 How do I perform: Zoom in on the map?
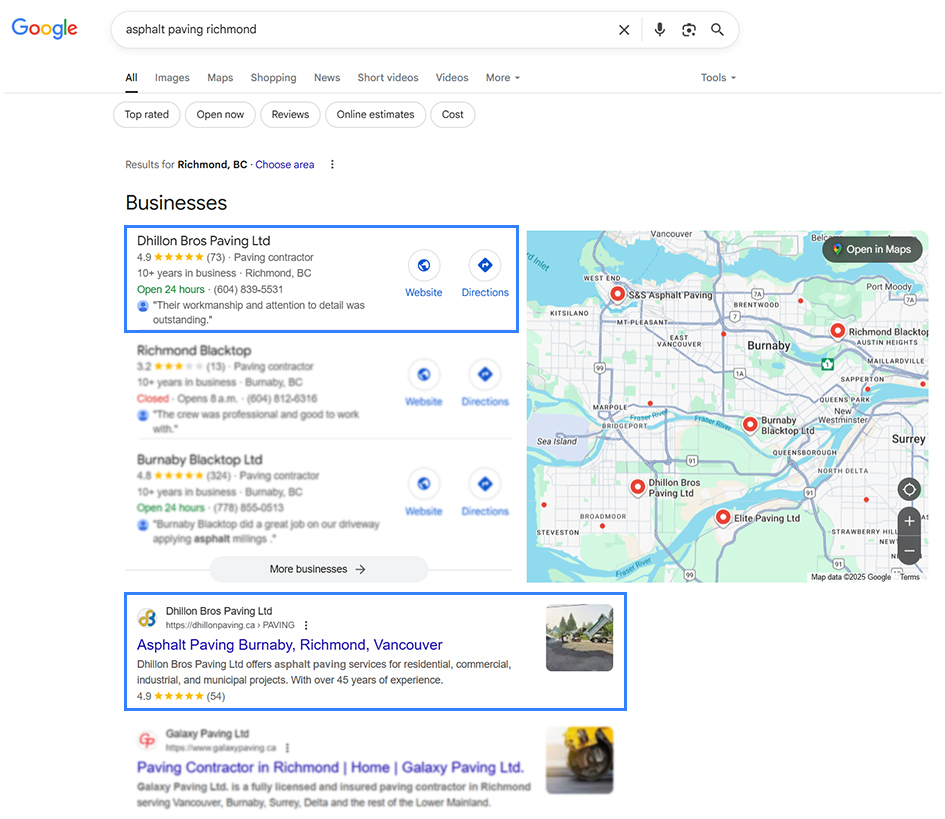point(909,521)
